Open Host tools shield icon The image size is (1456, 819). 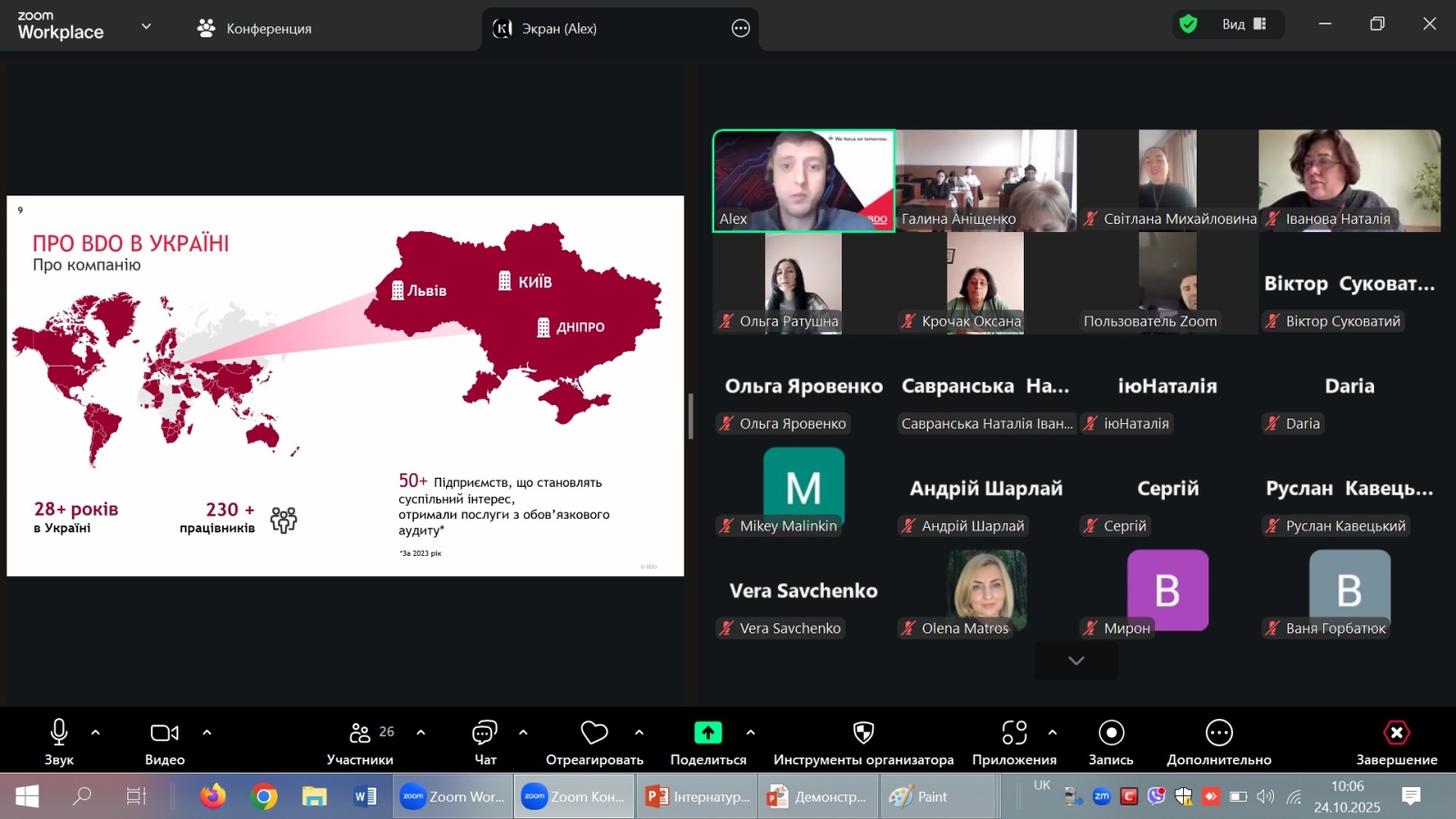(863, 733)
